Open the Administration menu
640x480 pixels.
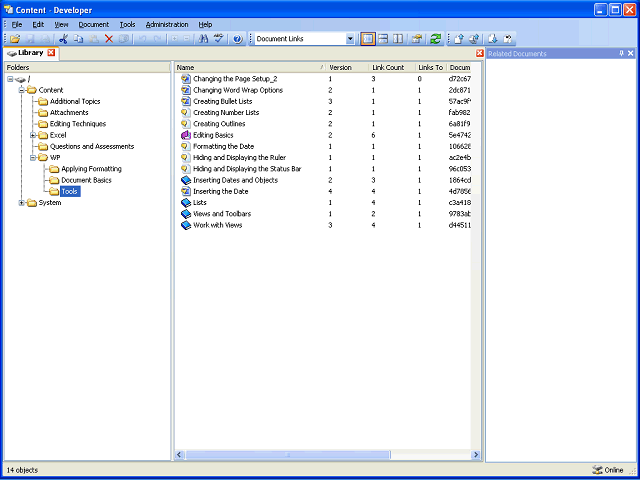point(167,24)
